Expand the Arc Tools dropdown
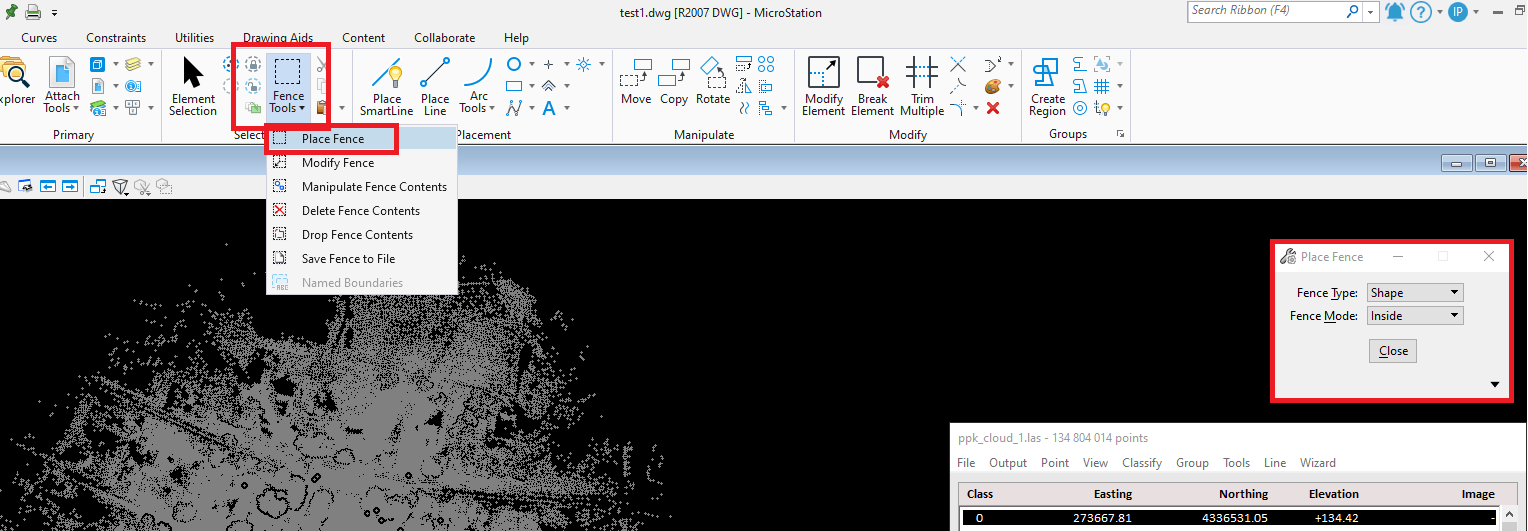The width and height of the screenshot is (1528, 531). [x=479, y=102]
